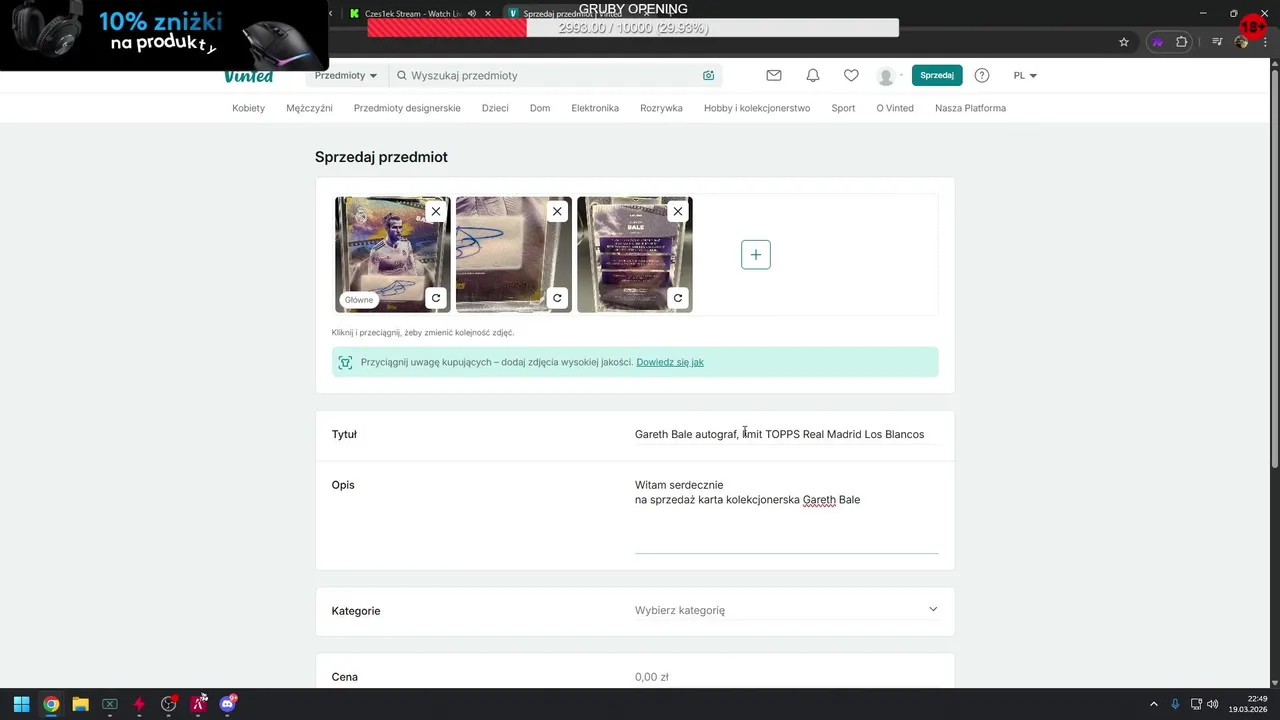Open the favorites heart icon

point(851,76)
